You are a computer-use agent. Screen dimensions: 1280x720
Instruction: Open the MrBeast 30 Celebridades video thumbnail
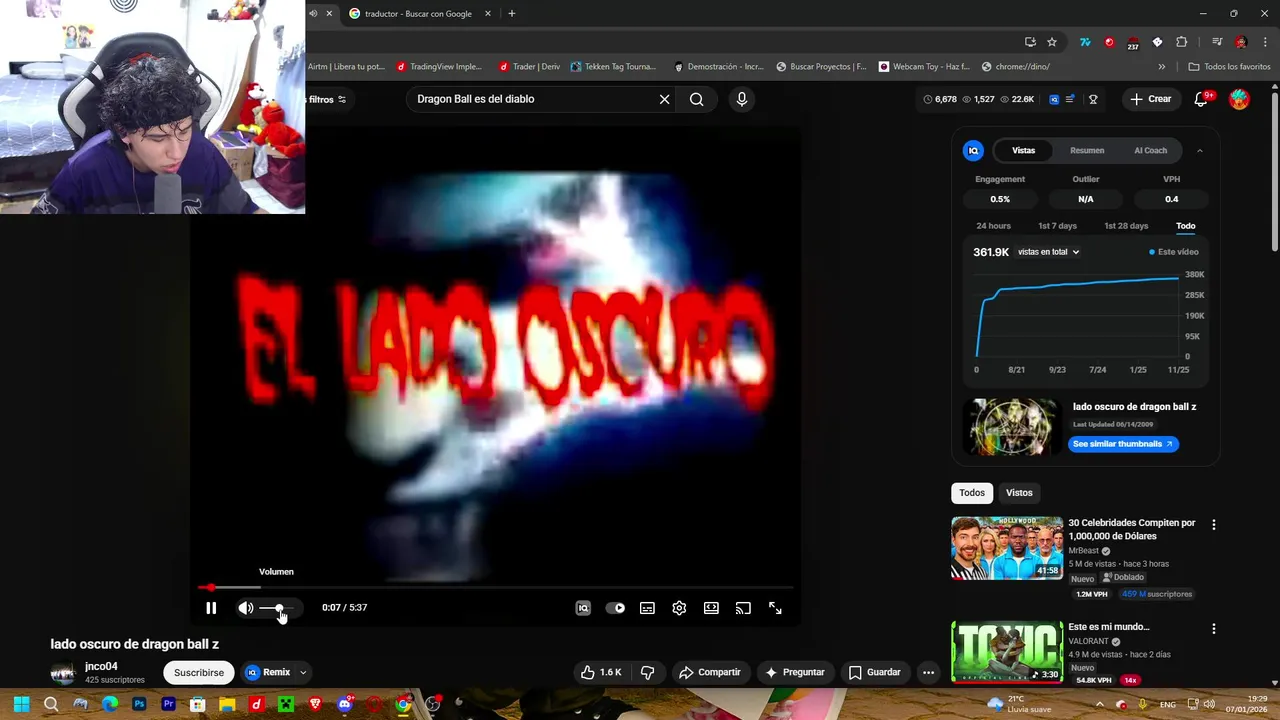1007,548
